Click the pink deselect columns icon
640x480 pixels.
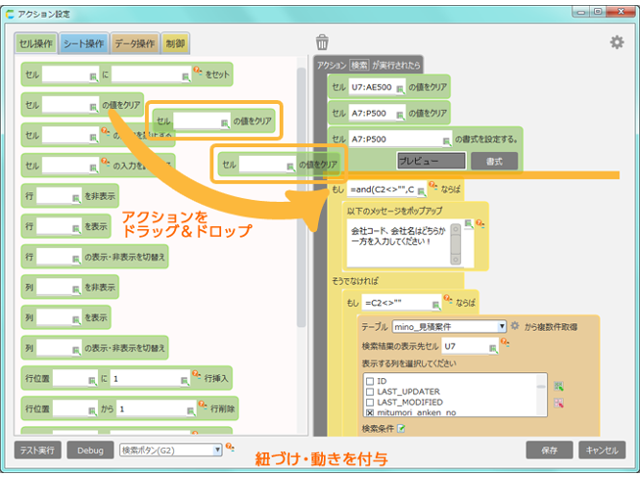[x=559, y=402]
